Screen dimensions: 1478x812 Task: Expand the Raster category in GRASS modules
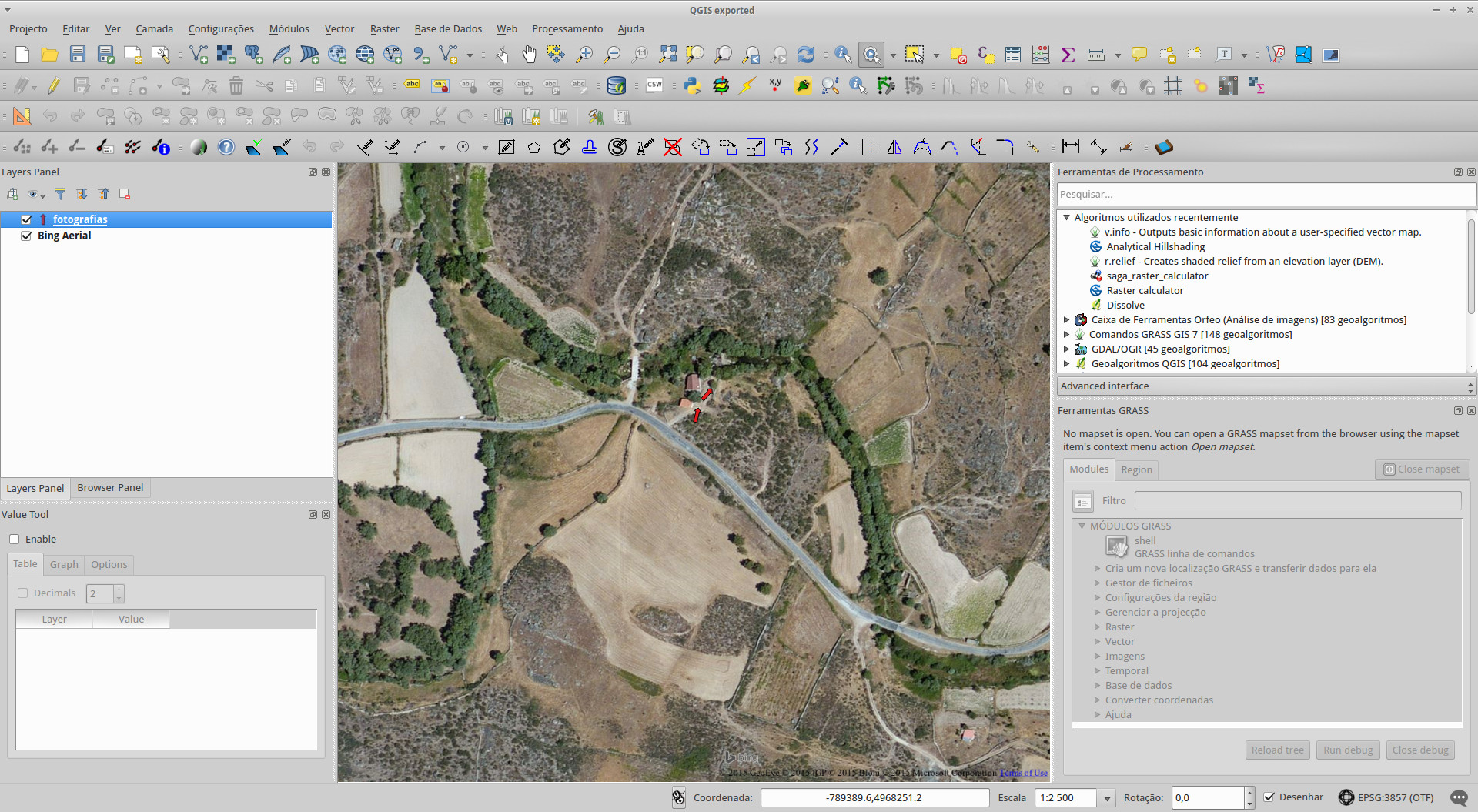[x=1097, y=627]
